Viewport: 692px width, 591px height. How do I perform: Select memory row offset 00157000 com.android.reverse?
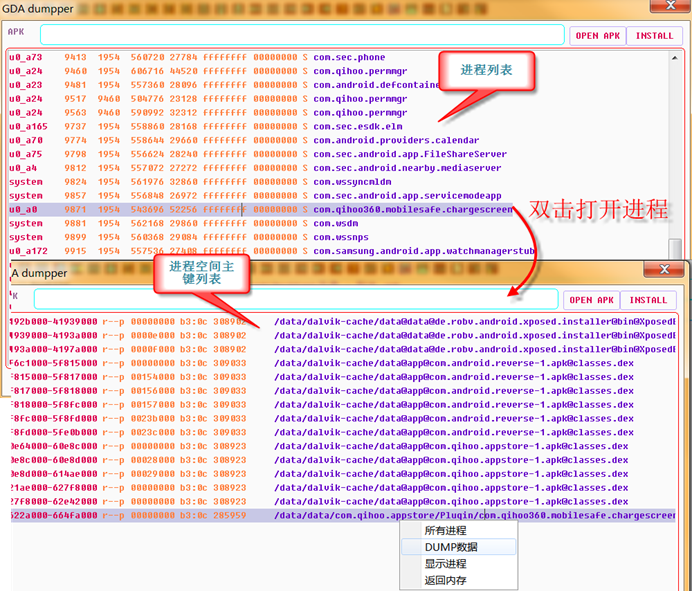click(x=343, y=405)
